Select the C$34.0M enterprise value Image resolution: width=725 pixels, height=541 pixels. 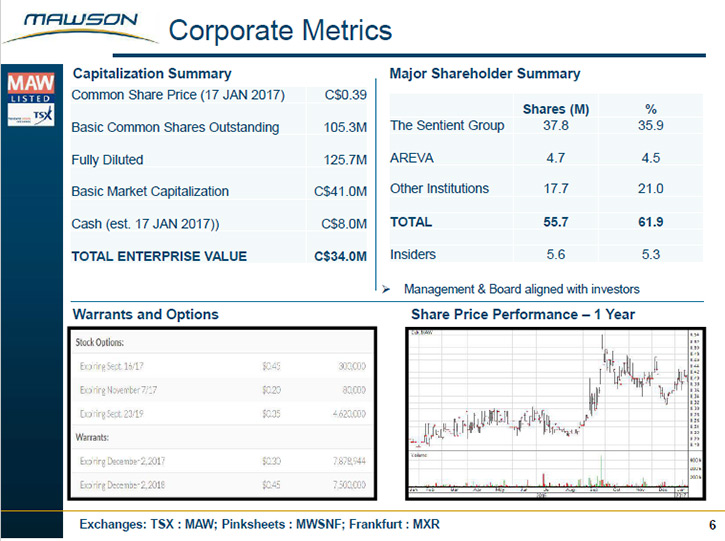(340, 256)
